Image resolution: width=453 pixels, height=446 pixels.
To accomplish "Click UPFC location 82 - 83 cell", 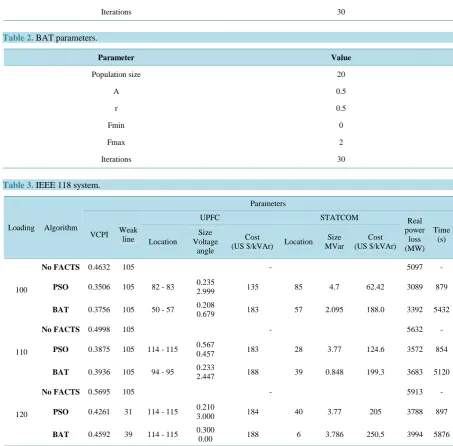I will (163, 287).
